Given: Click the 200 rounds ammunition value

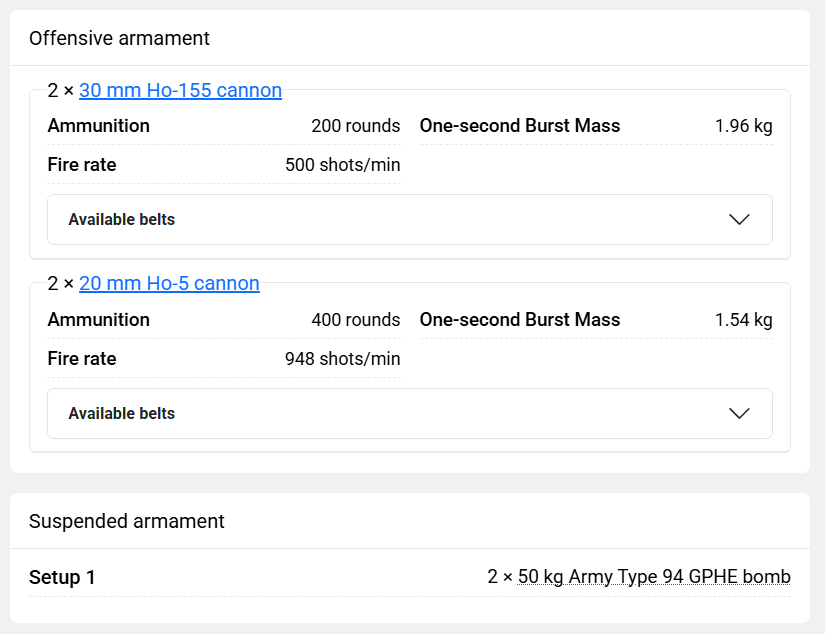Looking at the screenshot, I should point(355,126).
